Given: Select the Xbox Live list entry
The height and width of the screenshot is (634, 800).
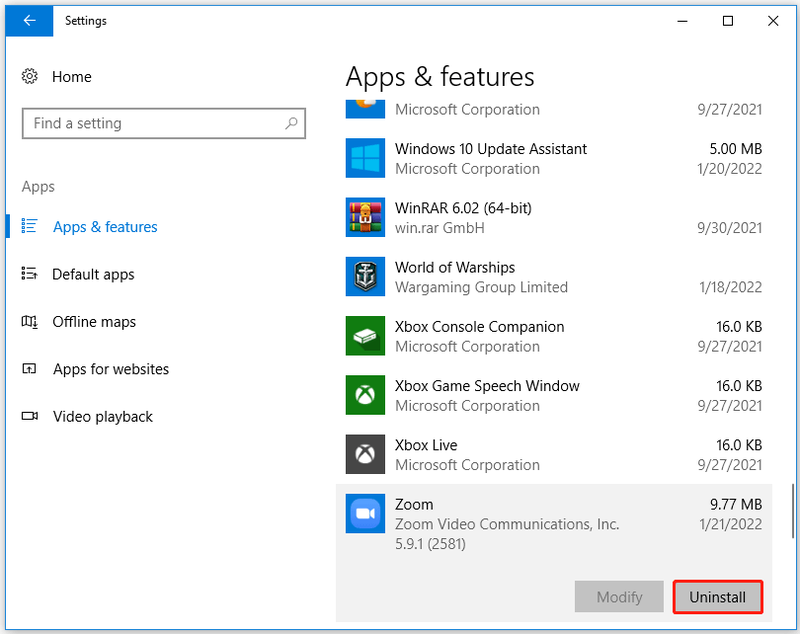Looking at the screenshot, I should pos(554,454).
